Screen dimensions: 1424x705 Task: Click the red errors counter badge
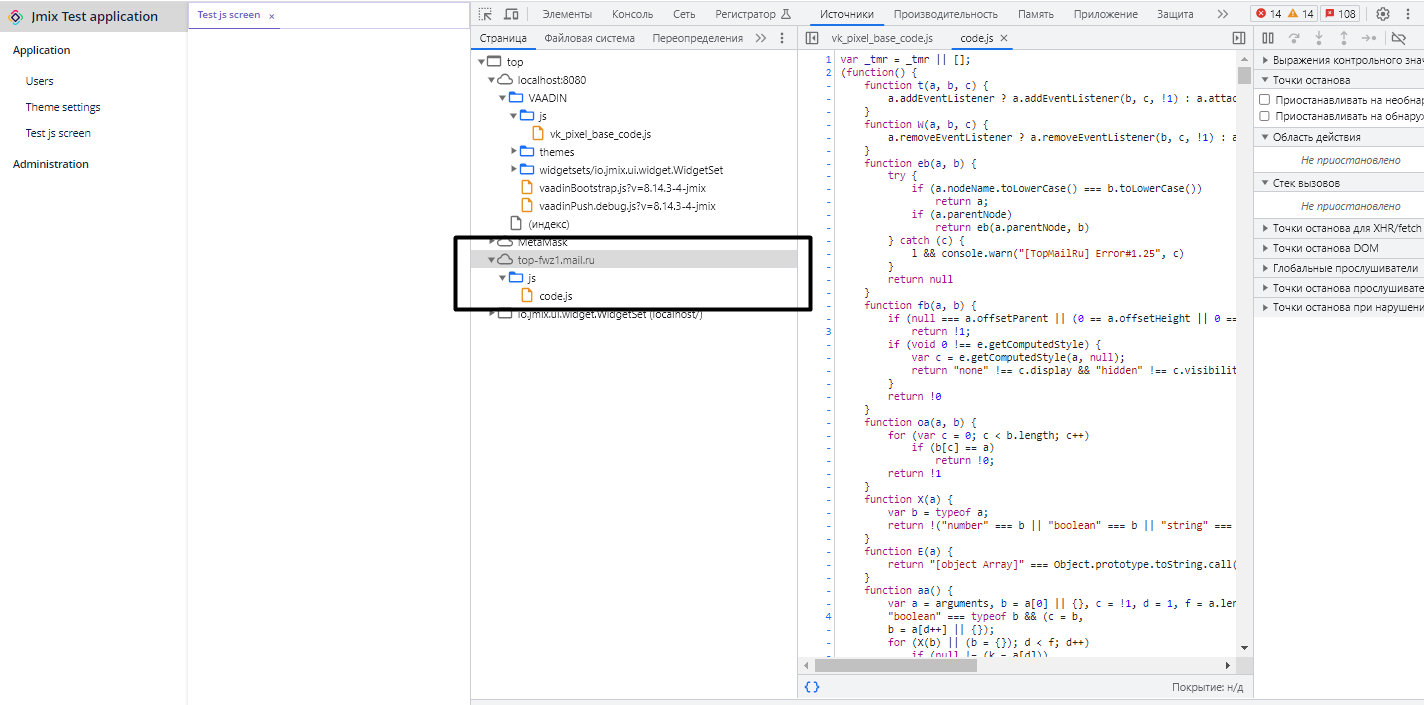click(x=1268, y=14)
